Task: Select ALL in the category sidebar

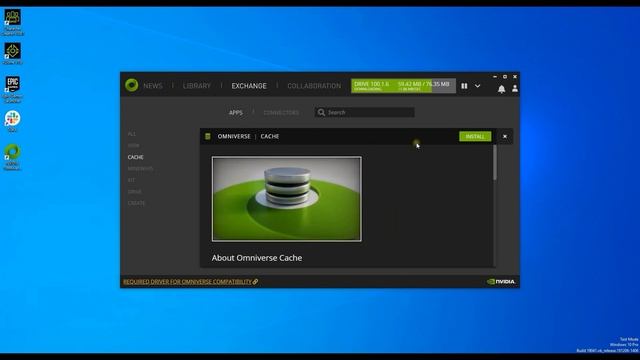Action: [x=131, y=134]
